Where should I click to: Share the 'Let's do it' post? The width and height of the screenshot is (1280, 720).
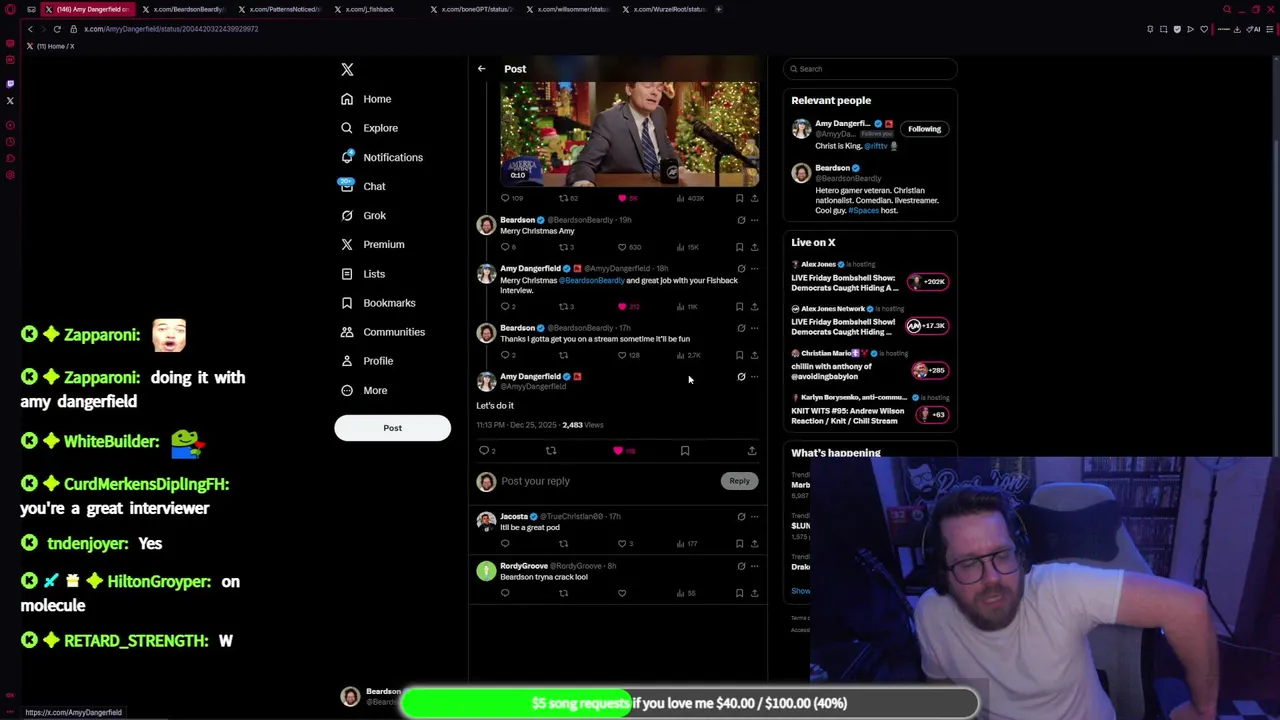752,451
